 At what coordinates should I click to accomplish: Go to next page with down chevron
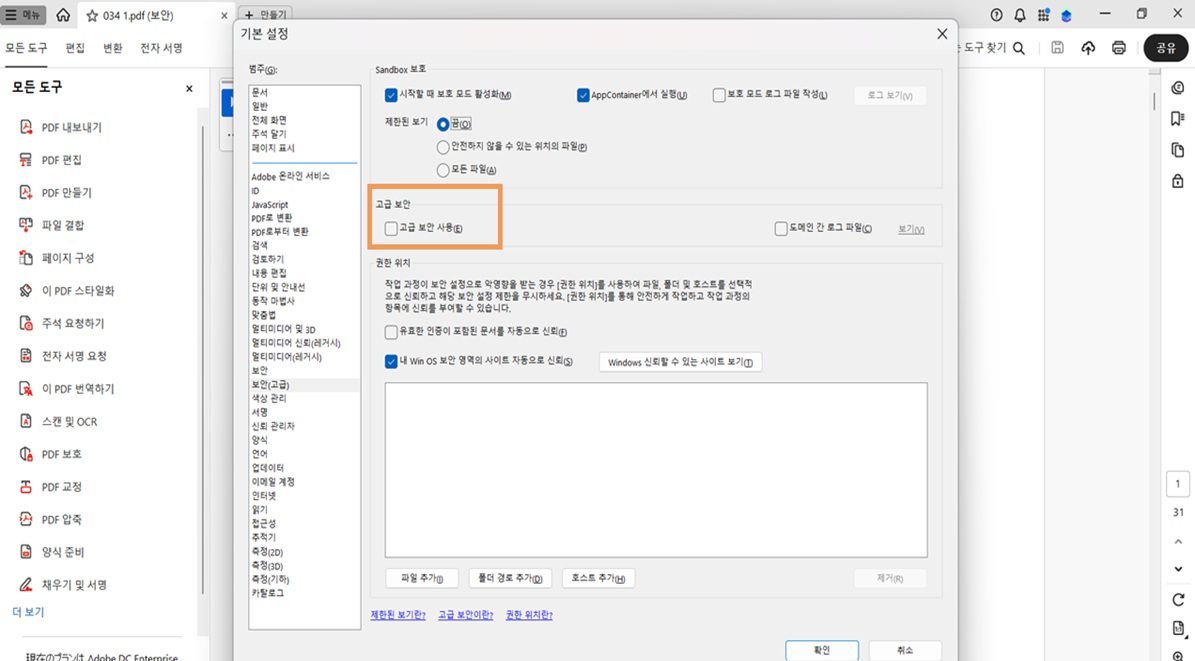coord(1178,569)
